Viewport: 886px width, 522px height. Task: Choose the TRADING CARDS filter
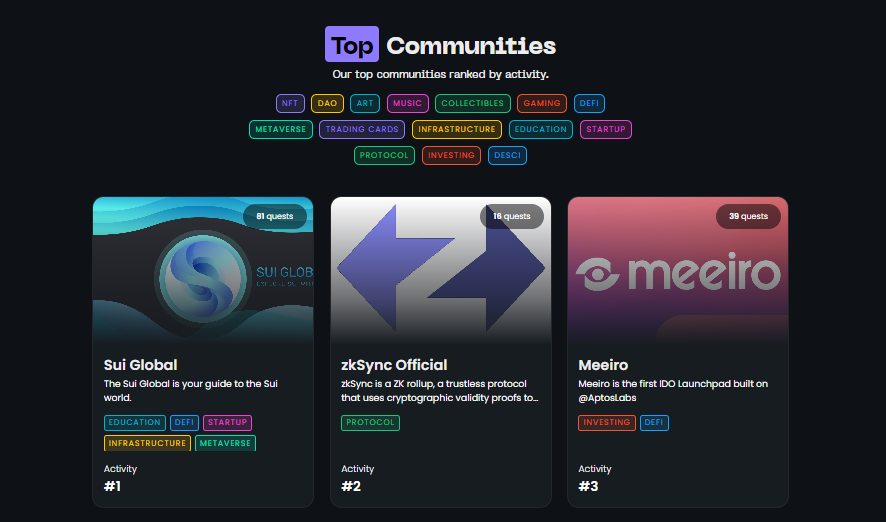362,129
